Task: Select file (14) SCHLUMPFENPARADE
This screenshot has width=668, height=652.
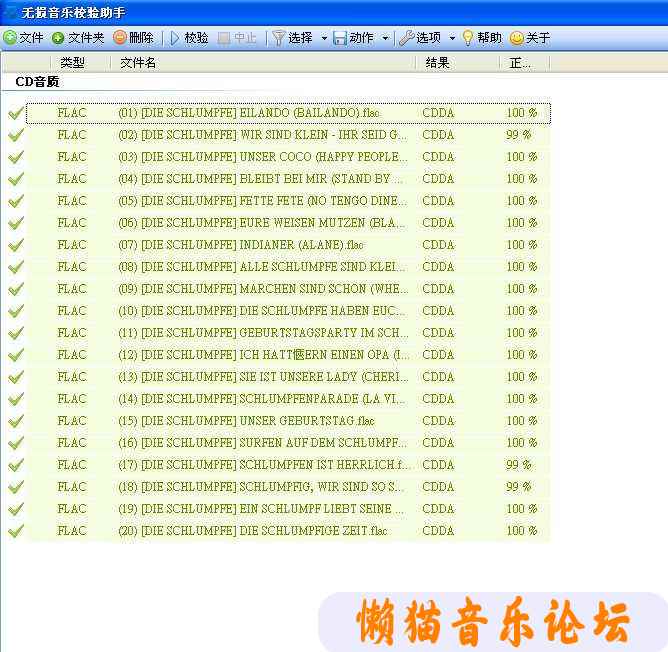Action: (262, 399)
